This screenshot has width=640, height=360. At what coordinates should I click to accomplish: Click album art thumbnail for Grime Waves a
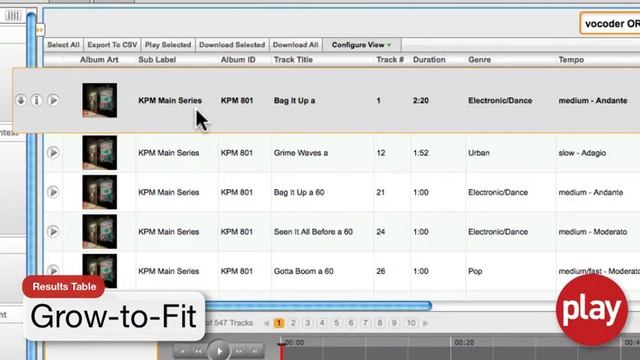[100, 153]
